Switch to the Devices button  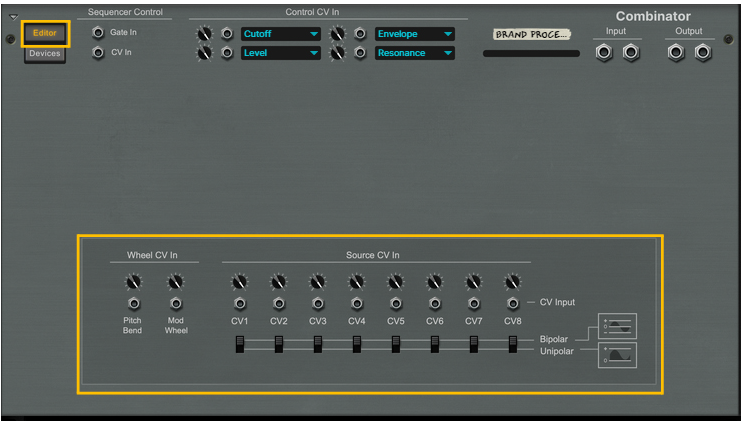click(x=45, y=54)
